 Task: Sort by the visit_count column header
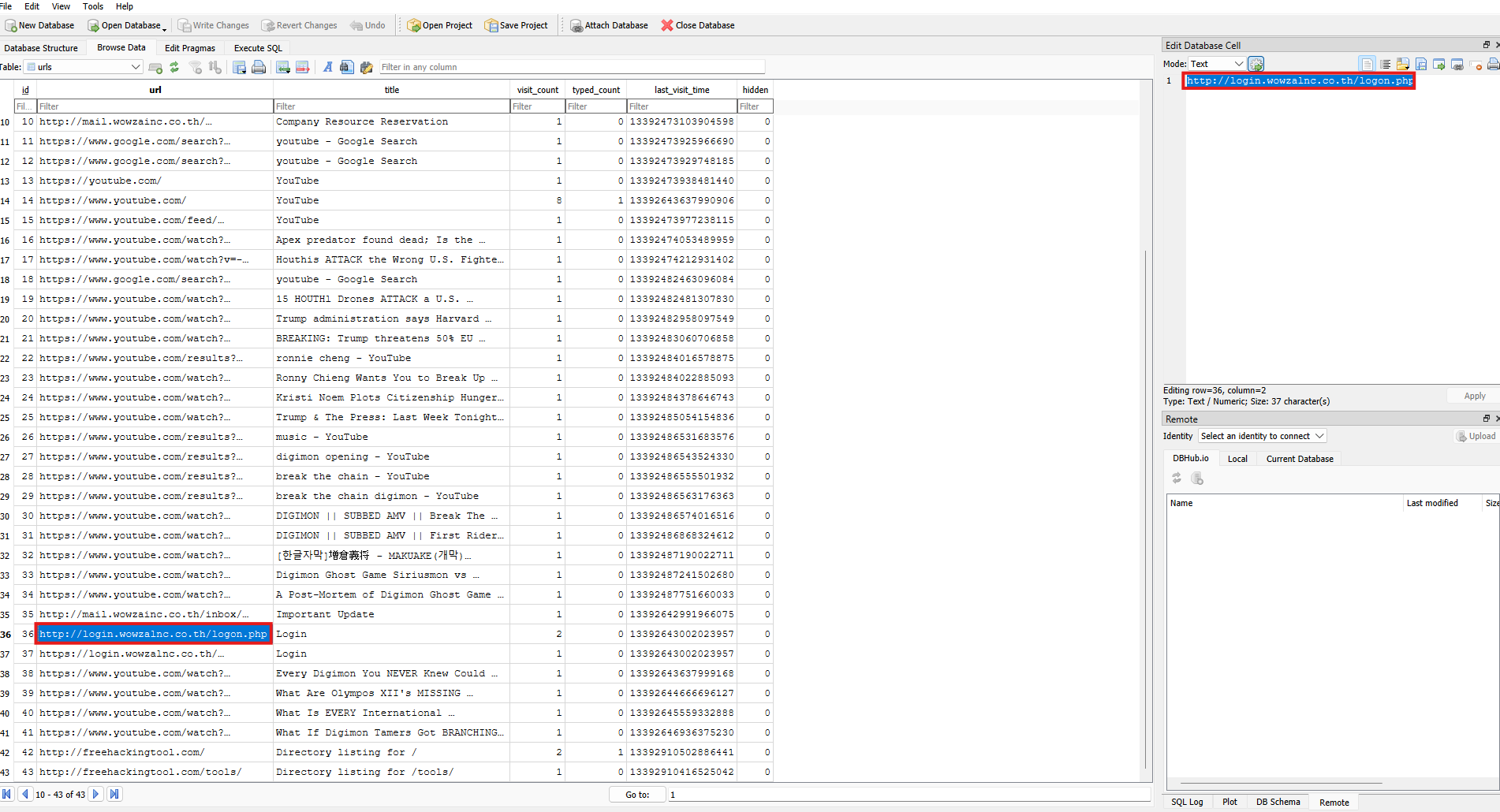(x=538, y=90)
